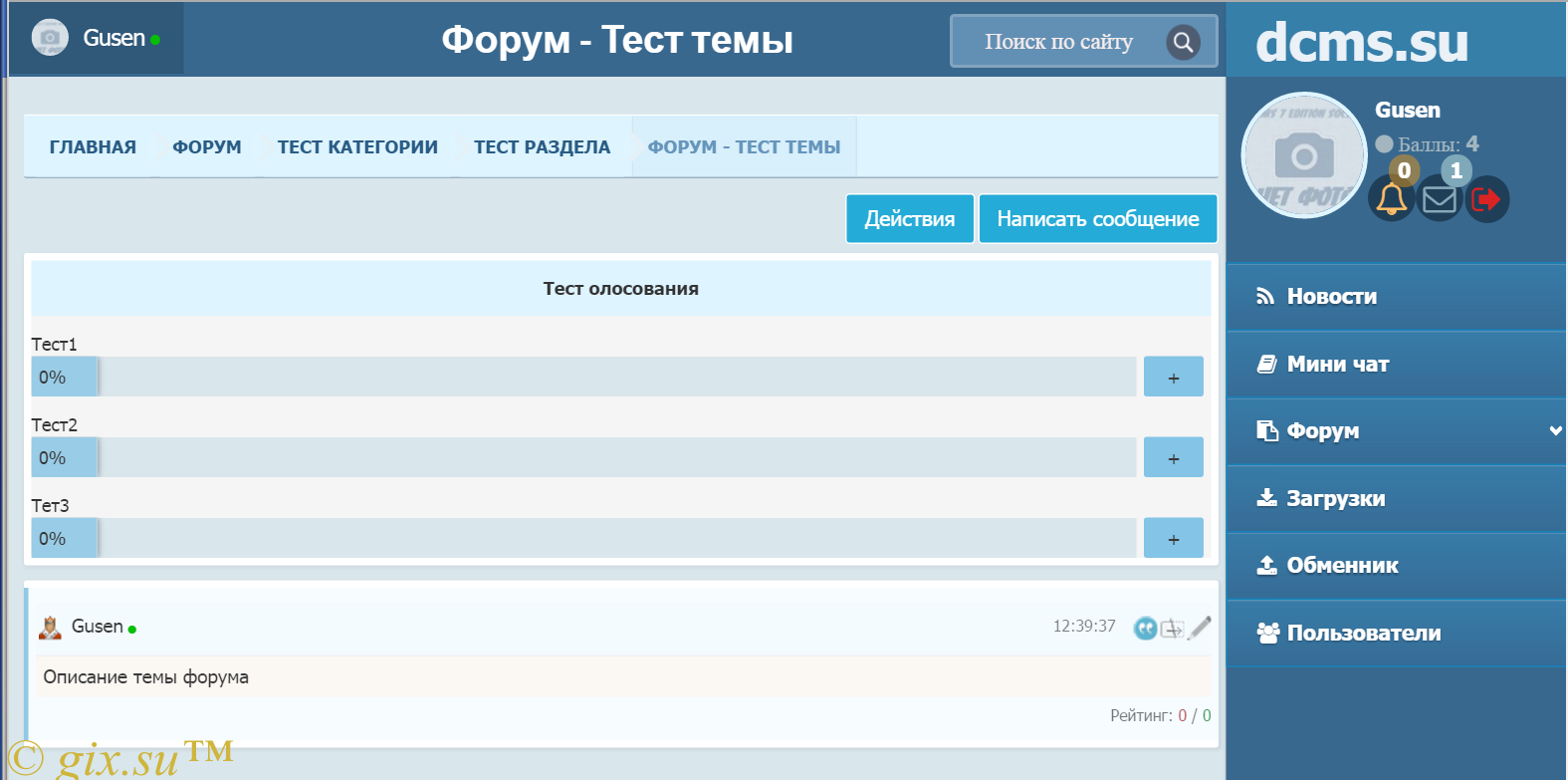Click the Тет3 poll progress bar
Viewport: 1568px width, 780px height.
tap(583, 538)
